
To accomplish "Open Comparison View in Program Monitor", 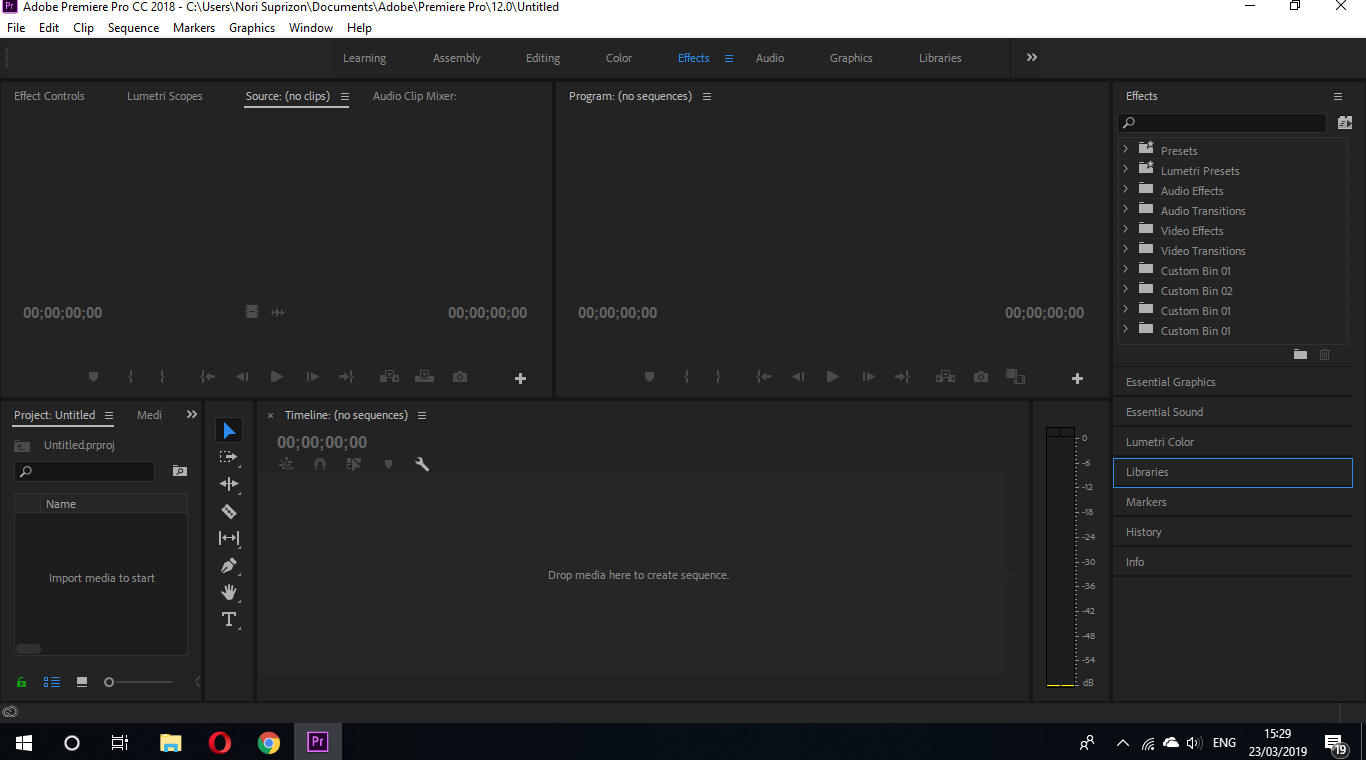I will 1015,377.
